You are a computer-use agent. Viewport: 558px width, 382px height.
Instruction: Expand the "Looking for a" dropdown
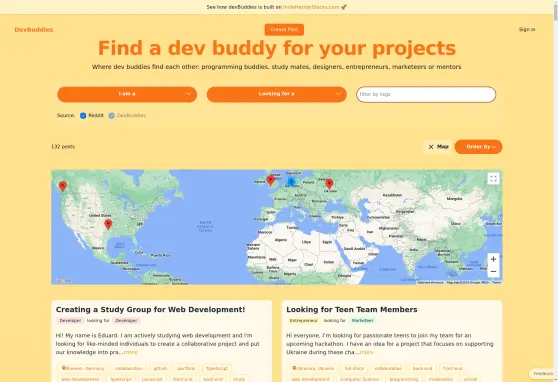[x=277, y=94]
